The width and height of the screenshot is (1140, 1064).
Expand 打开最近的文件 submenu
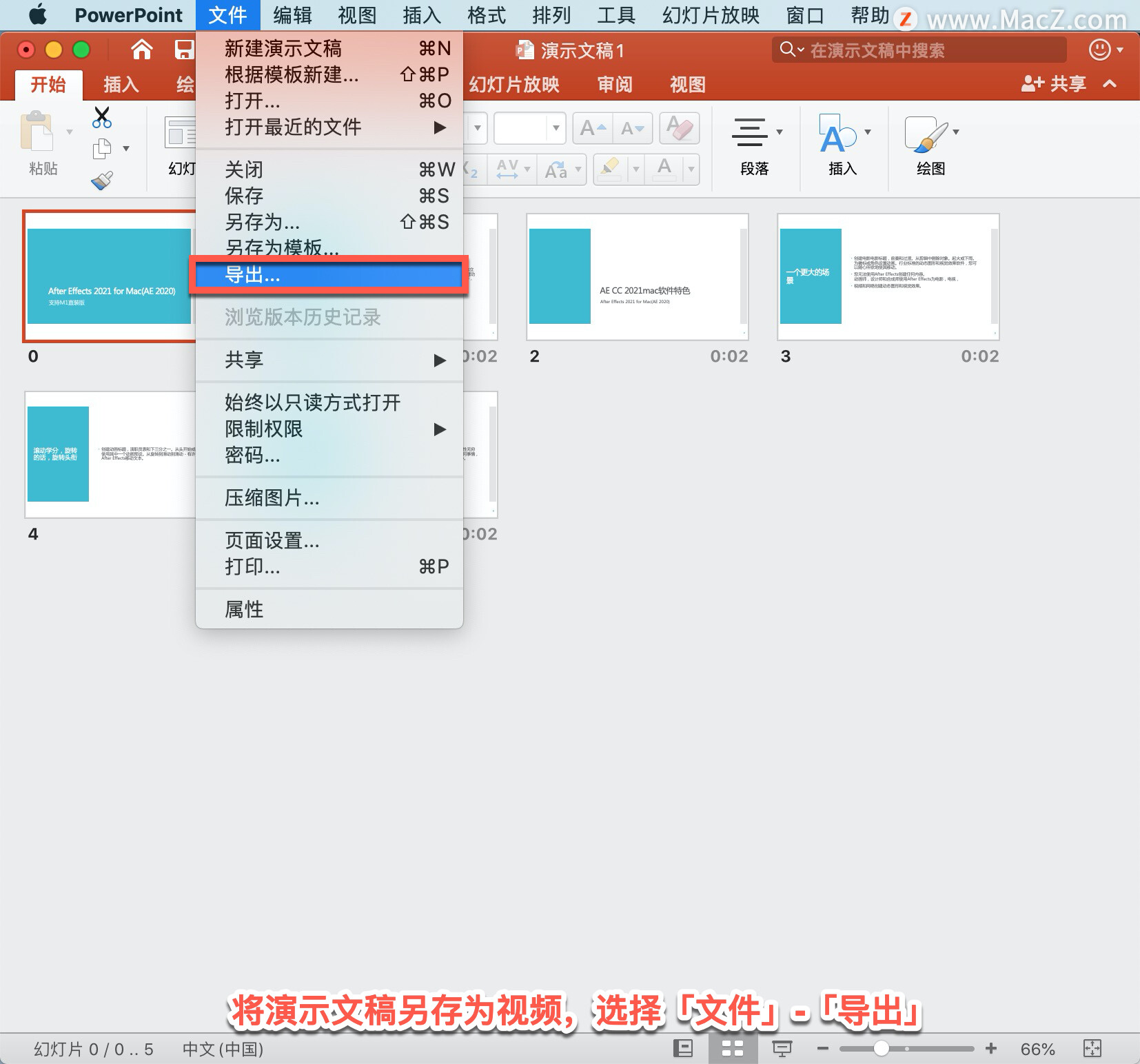329,127
